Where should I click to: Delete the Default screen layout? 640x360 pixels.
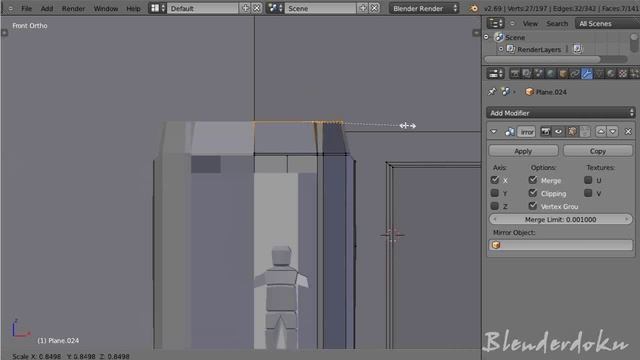coord(257,8)
